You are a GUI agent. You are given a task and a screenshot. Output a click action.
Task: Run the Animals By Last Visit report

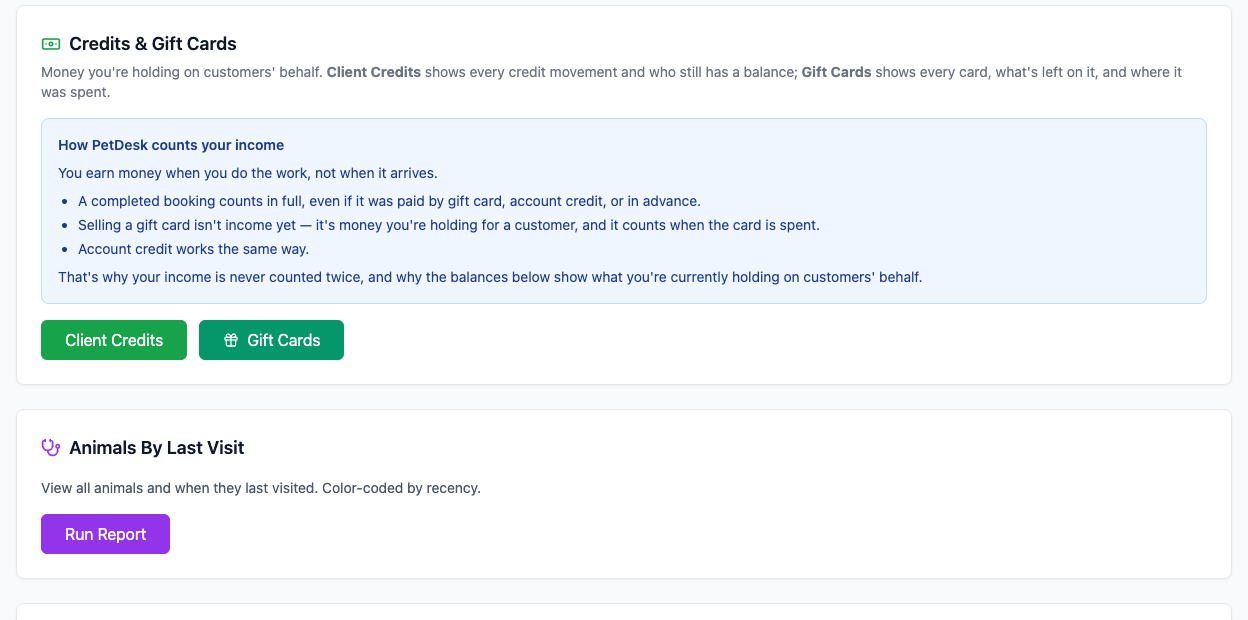pos(105,534)
